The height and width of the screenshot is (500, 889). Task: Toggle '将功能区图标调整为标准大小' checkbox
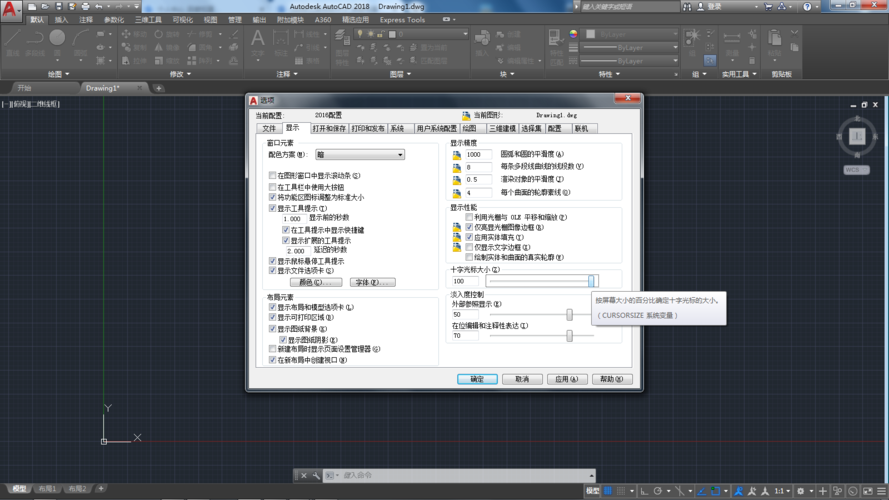coord(273,197)
